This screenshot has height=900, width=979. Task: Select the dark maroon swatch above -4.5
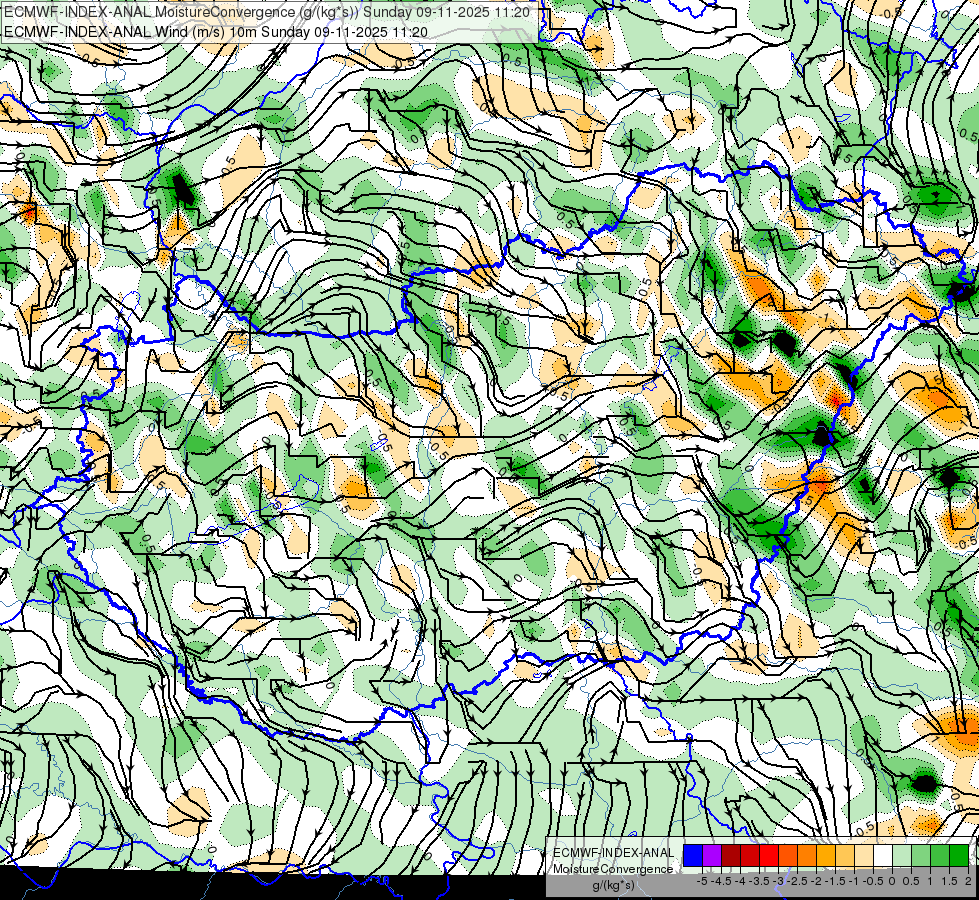point(731,856)
